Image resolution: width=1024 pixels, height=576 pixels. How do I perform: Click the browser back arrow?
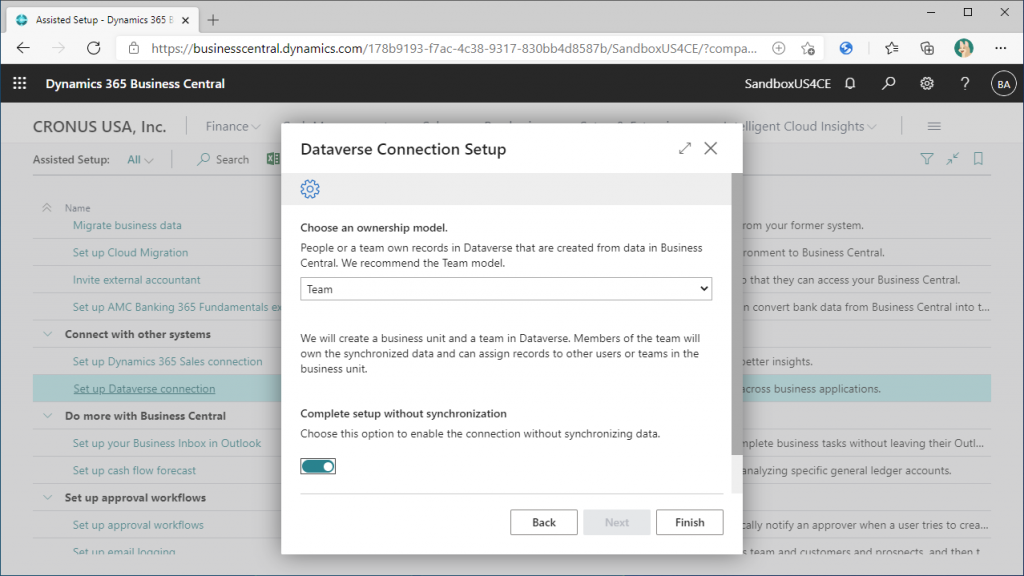pyautogui.click(x=24, y=48)
